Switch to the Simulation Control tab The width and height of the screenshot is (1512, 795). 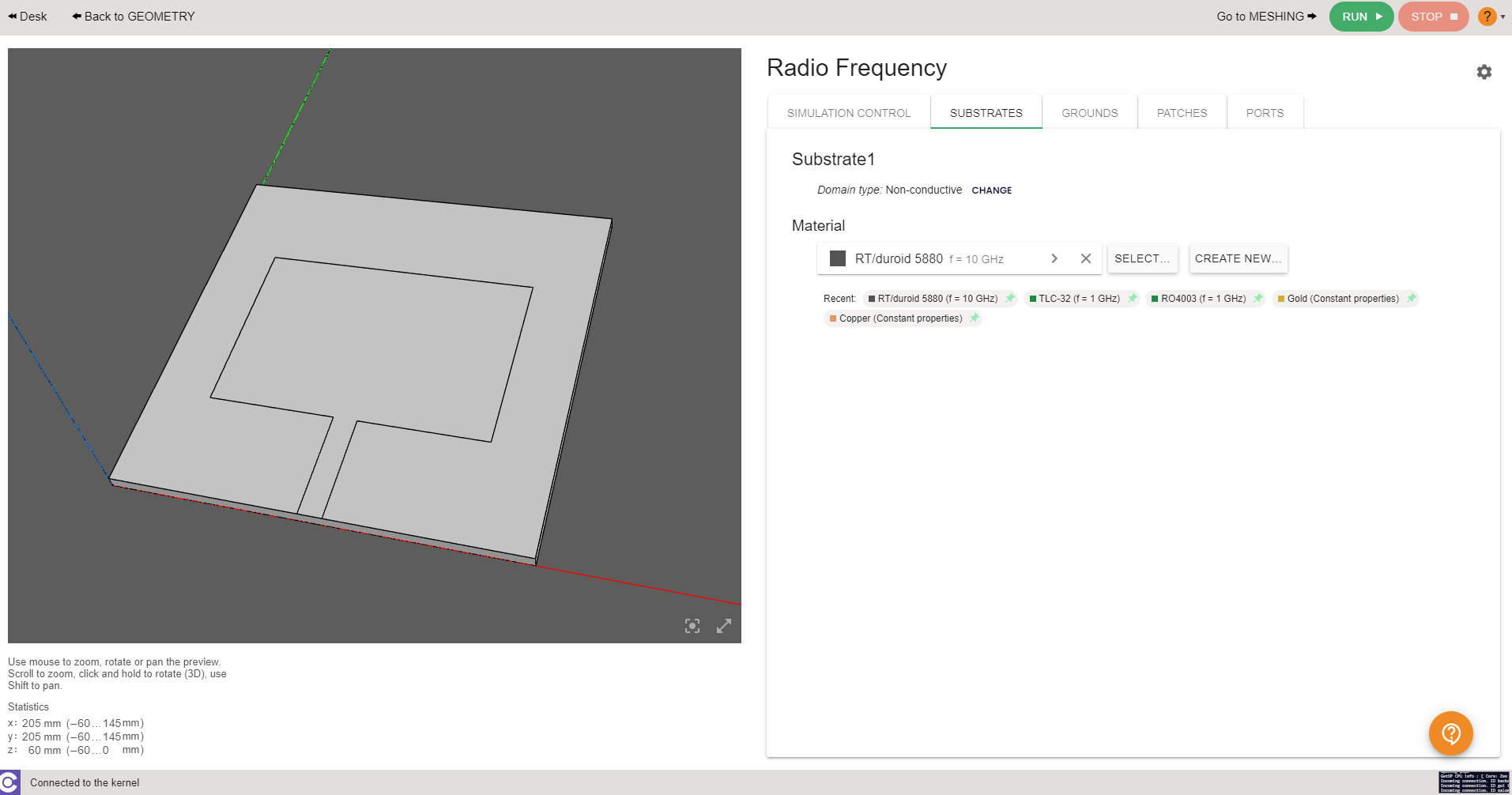pyautogui.click(x=849, y=113)
